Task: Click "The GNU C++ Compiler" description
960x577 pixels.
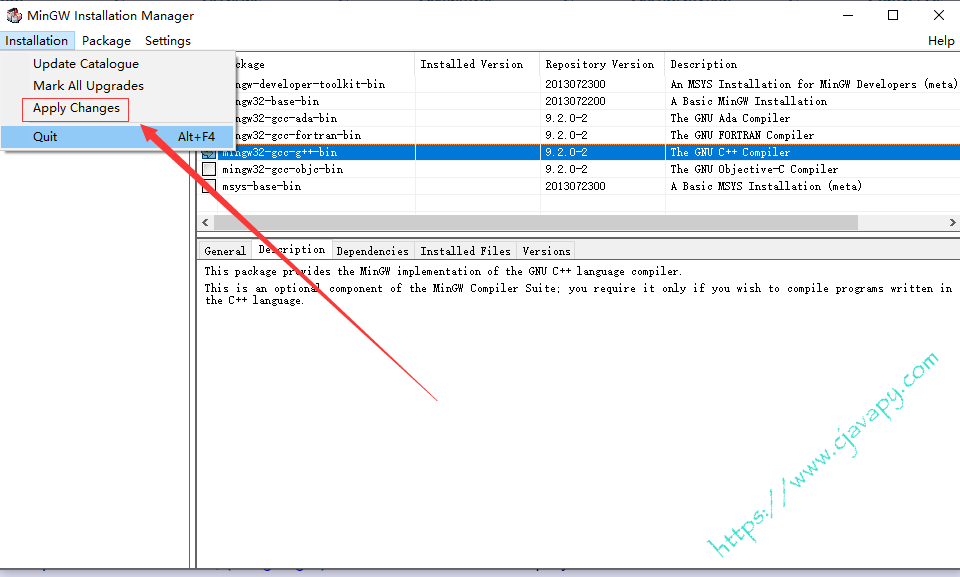Action: click(x=730, y=153)
